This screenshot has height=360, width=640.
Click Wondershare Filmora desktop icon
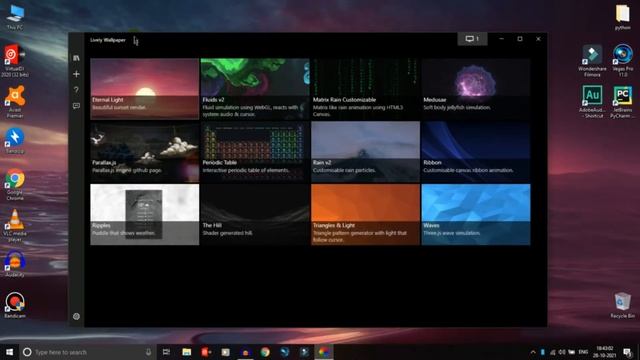pyautogui.click(x=592, y=60)
